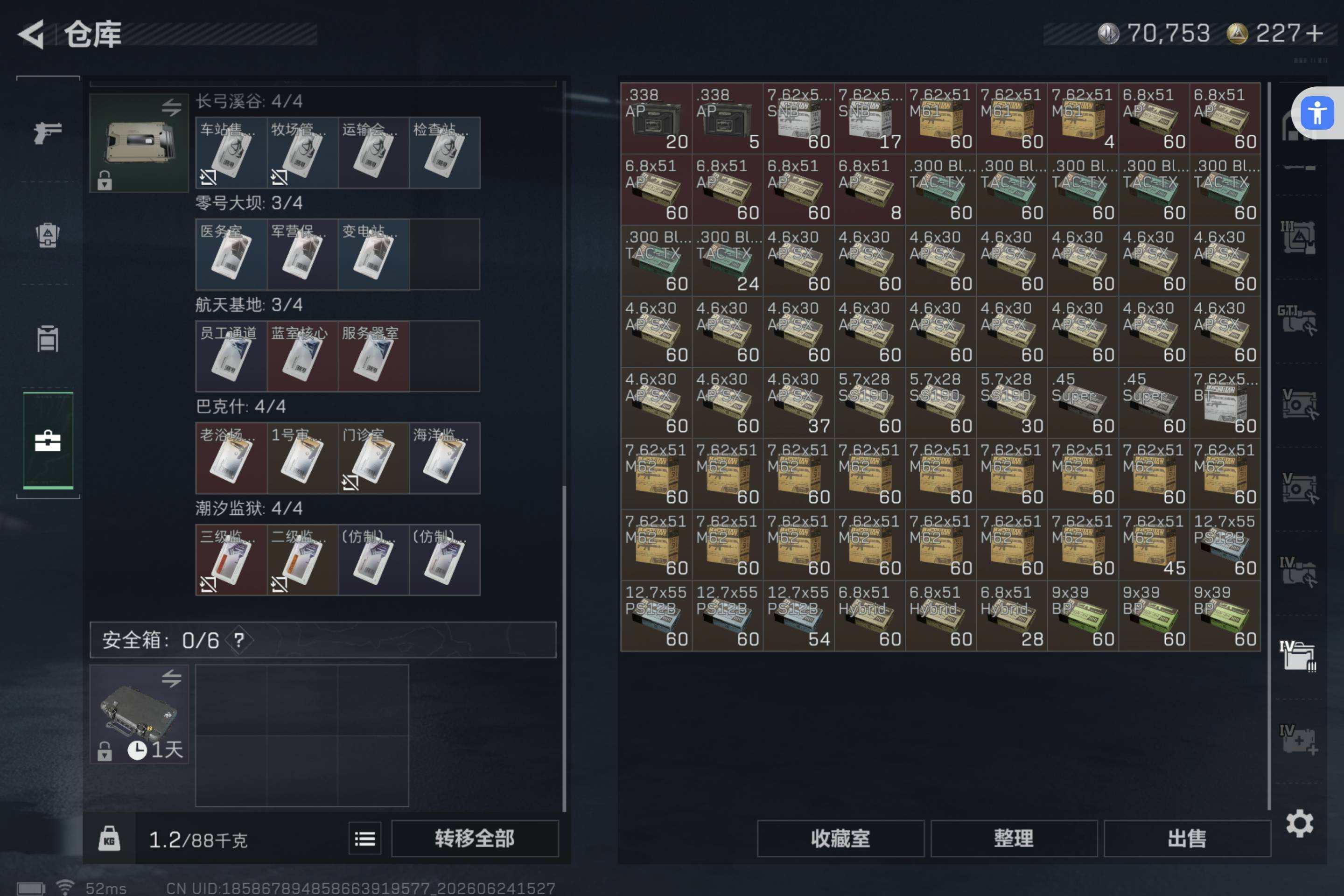Open the list view menu button
This screenshot has width=1344, height=896.
coord(364,838)
